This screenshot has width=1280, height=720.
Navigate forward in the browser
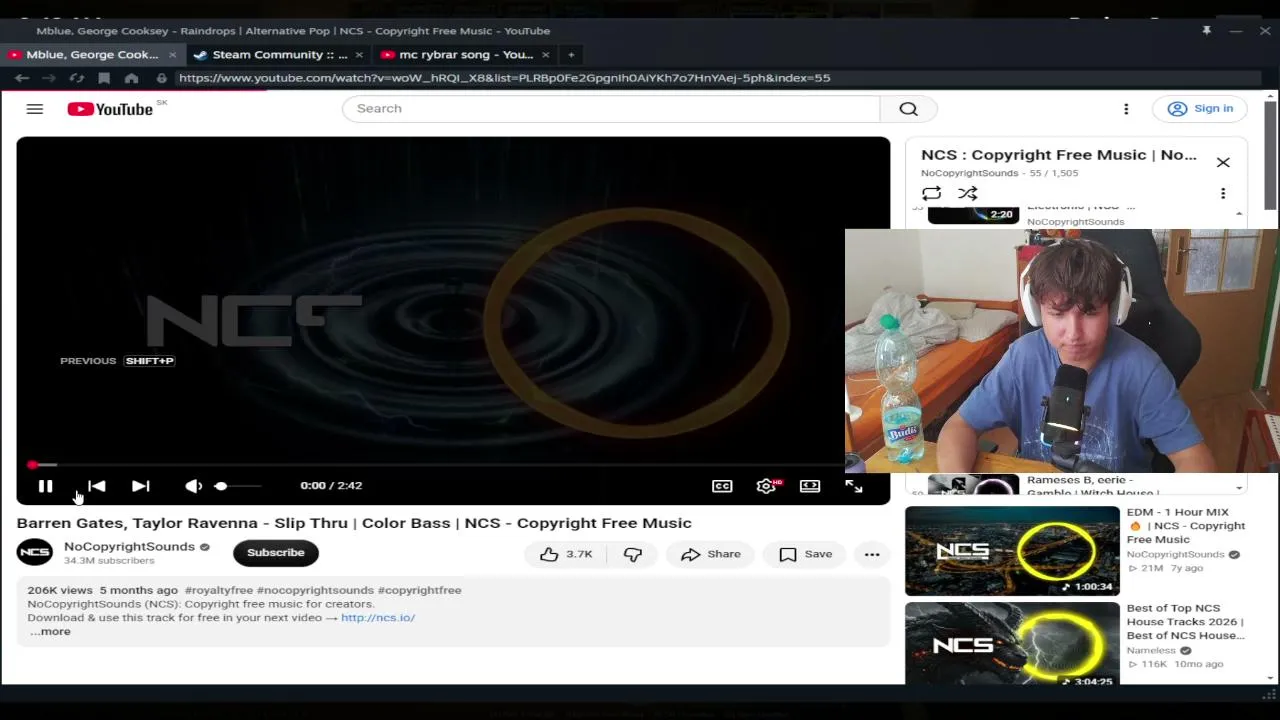pyautogui.click(x=49, y=78)
